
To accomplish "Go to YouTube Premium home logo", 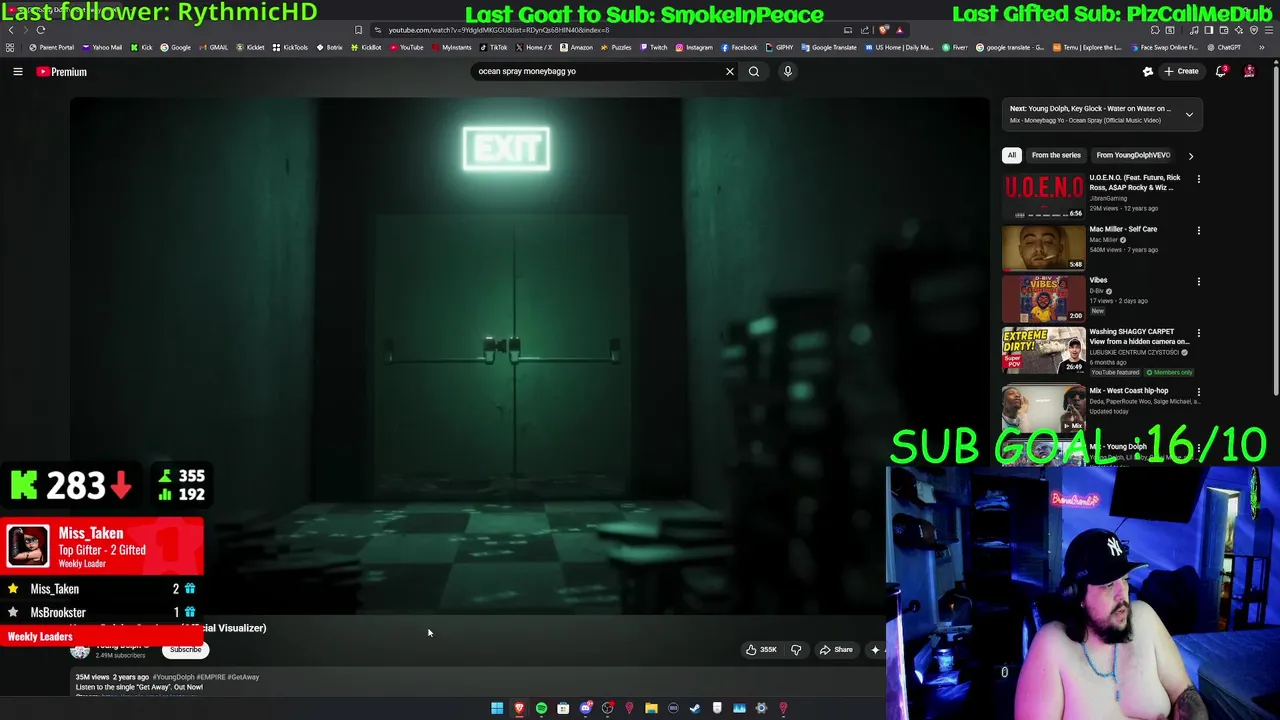I will click(x=61, y=72).
